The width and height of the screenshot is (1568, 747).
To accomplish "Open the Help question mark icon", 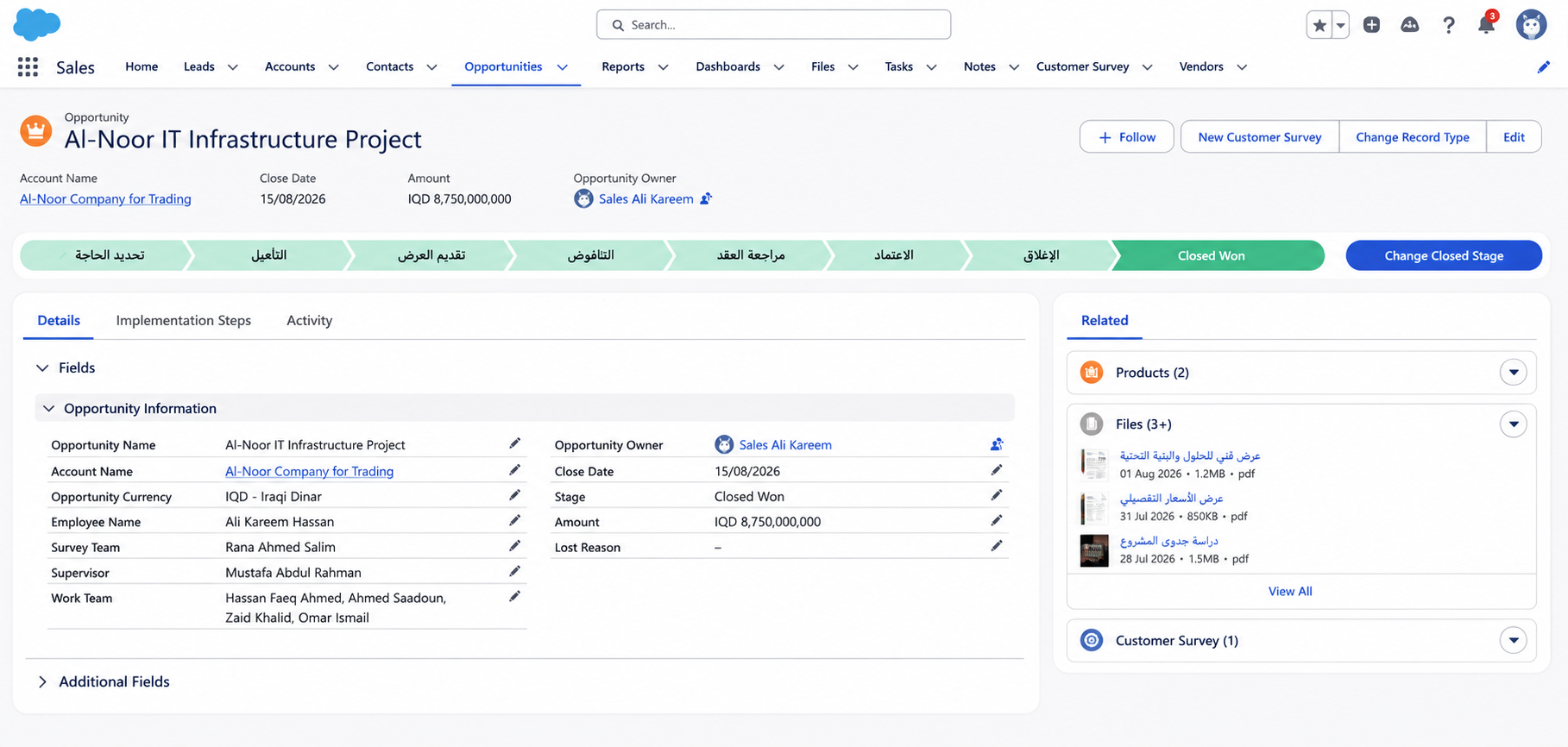I will point(1448,25).
